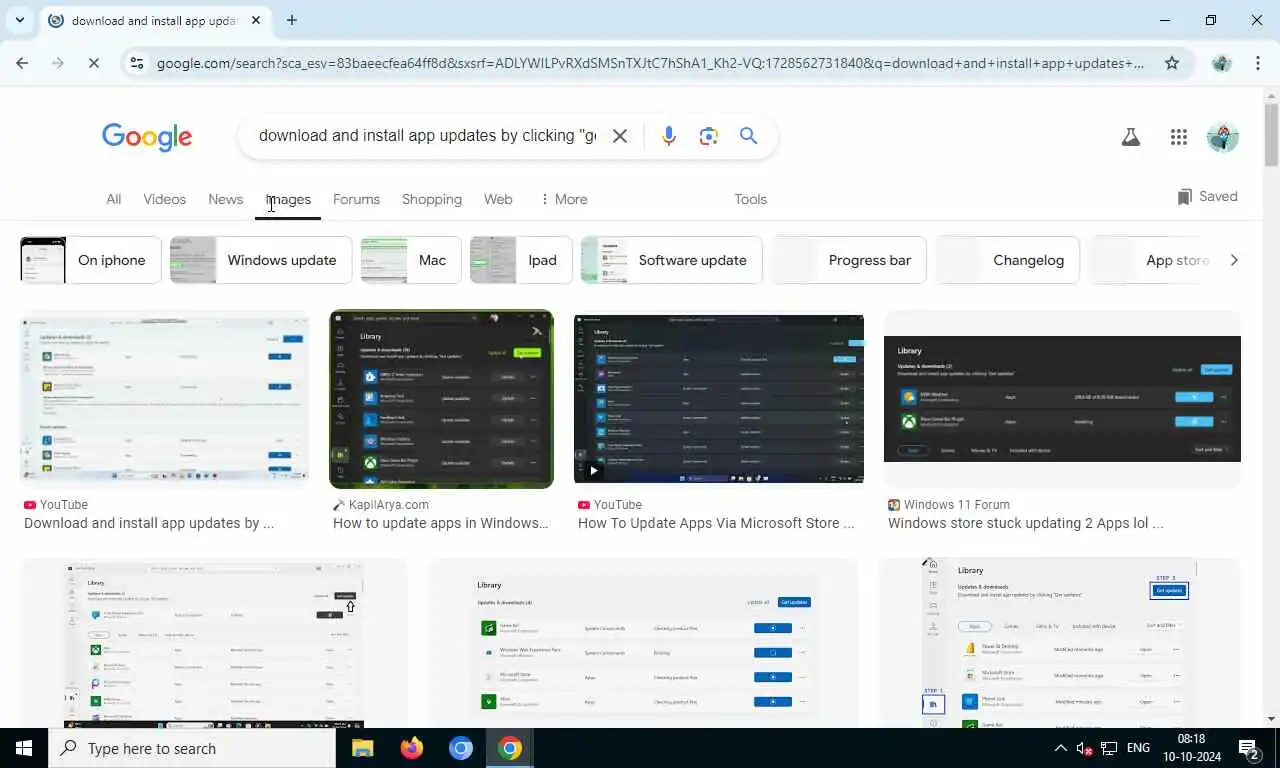Open the notification center icon
Screen dimensions: 1280x768
pos(1250,748)
